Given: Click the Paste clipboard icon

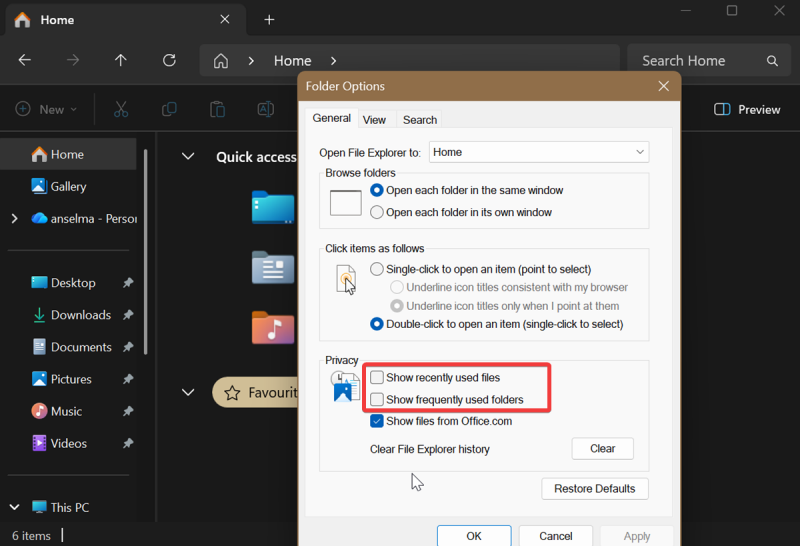Looking at the screenshot, I should (217, 109).
